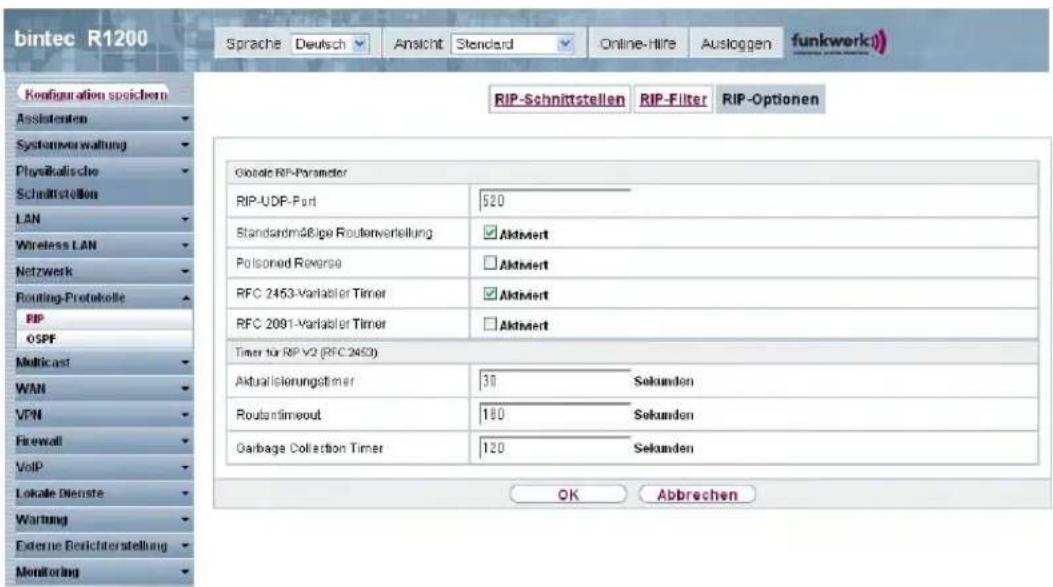This screenshot has height=587, width=1053.
Task: Open the Sprache language dropdown
Action: 330,44
